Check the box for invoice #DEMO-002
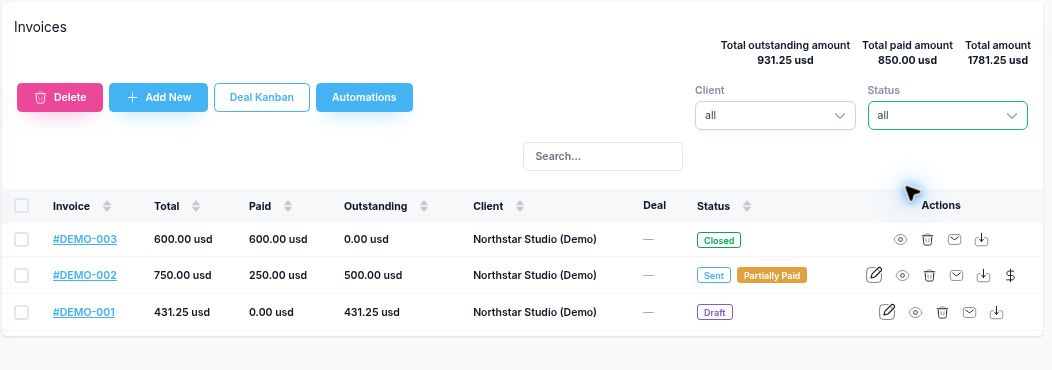This screenshot has height=370, width=1052. [x=21, y=275]
